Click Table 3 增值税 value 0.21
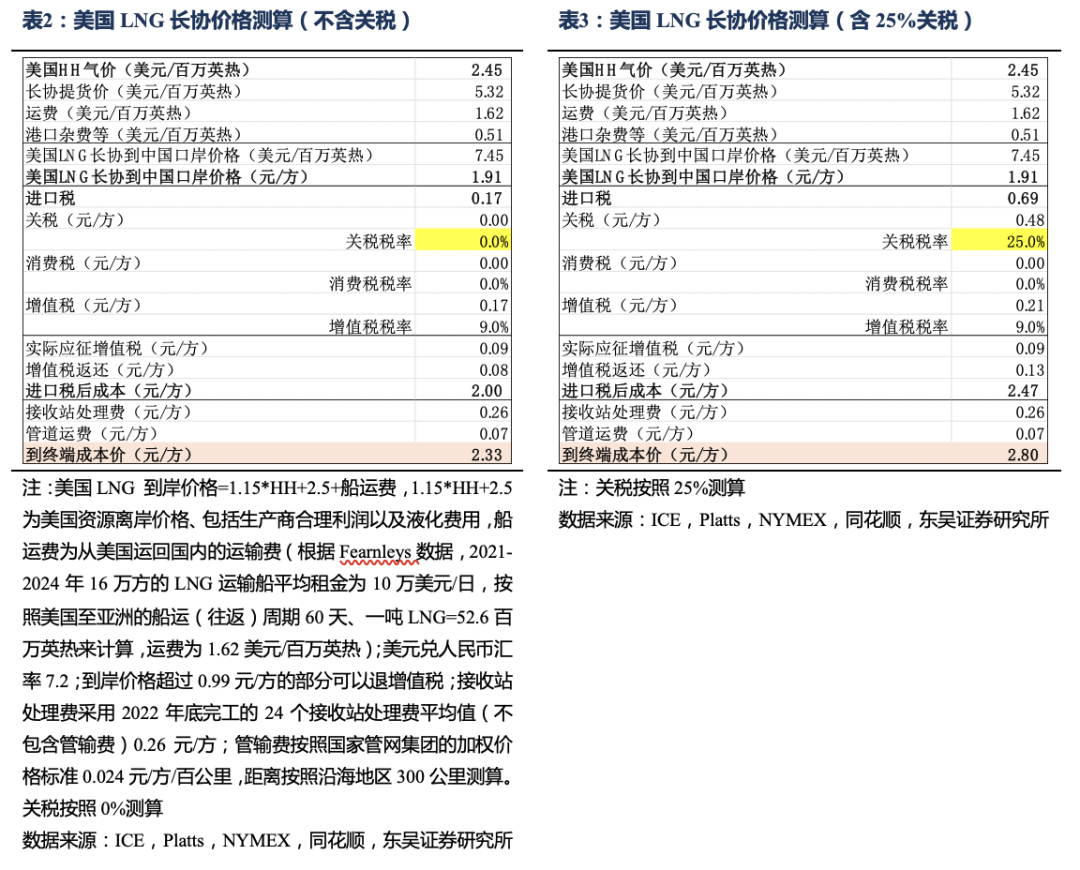 pos(1024,305)
